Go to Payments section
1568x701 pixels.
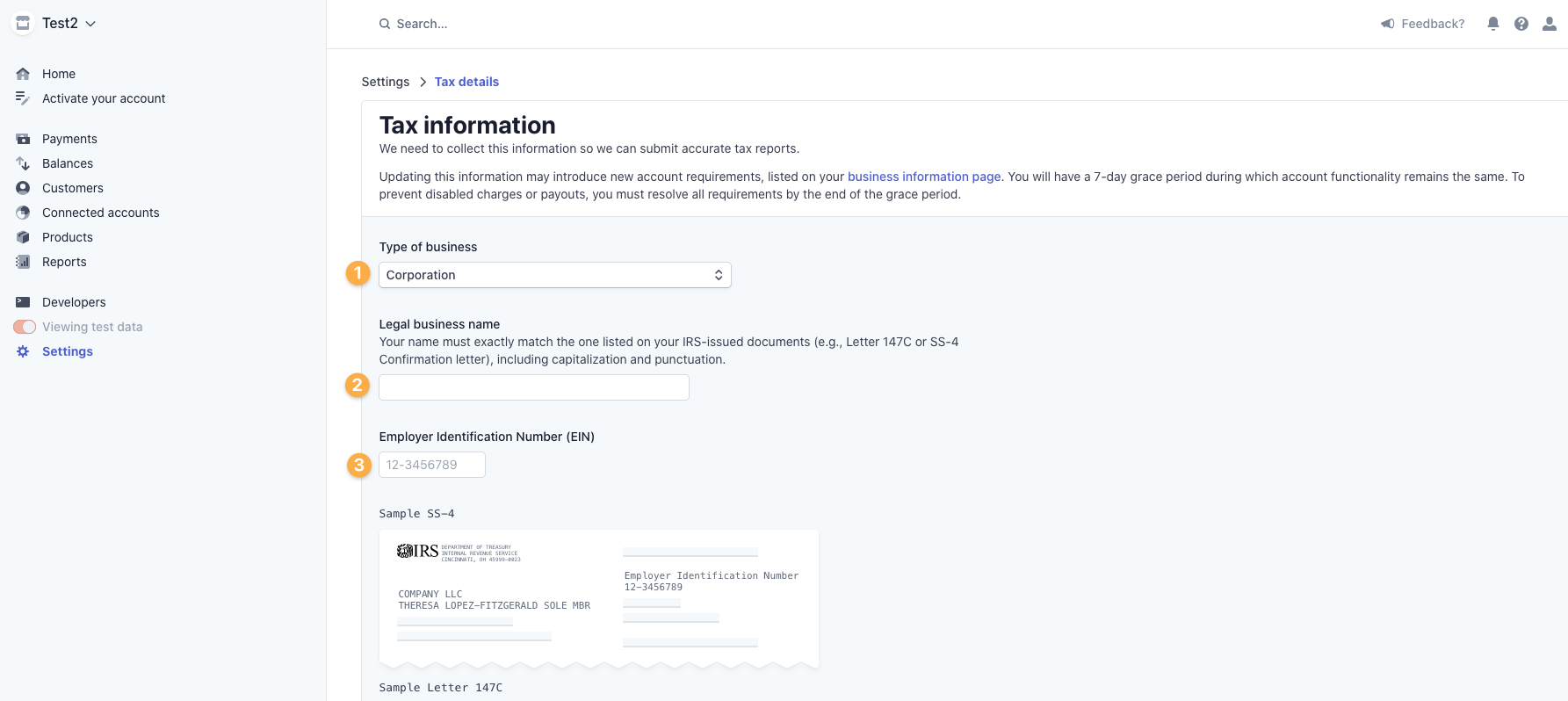(x=69, y=139)
